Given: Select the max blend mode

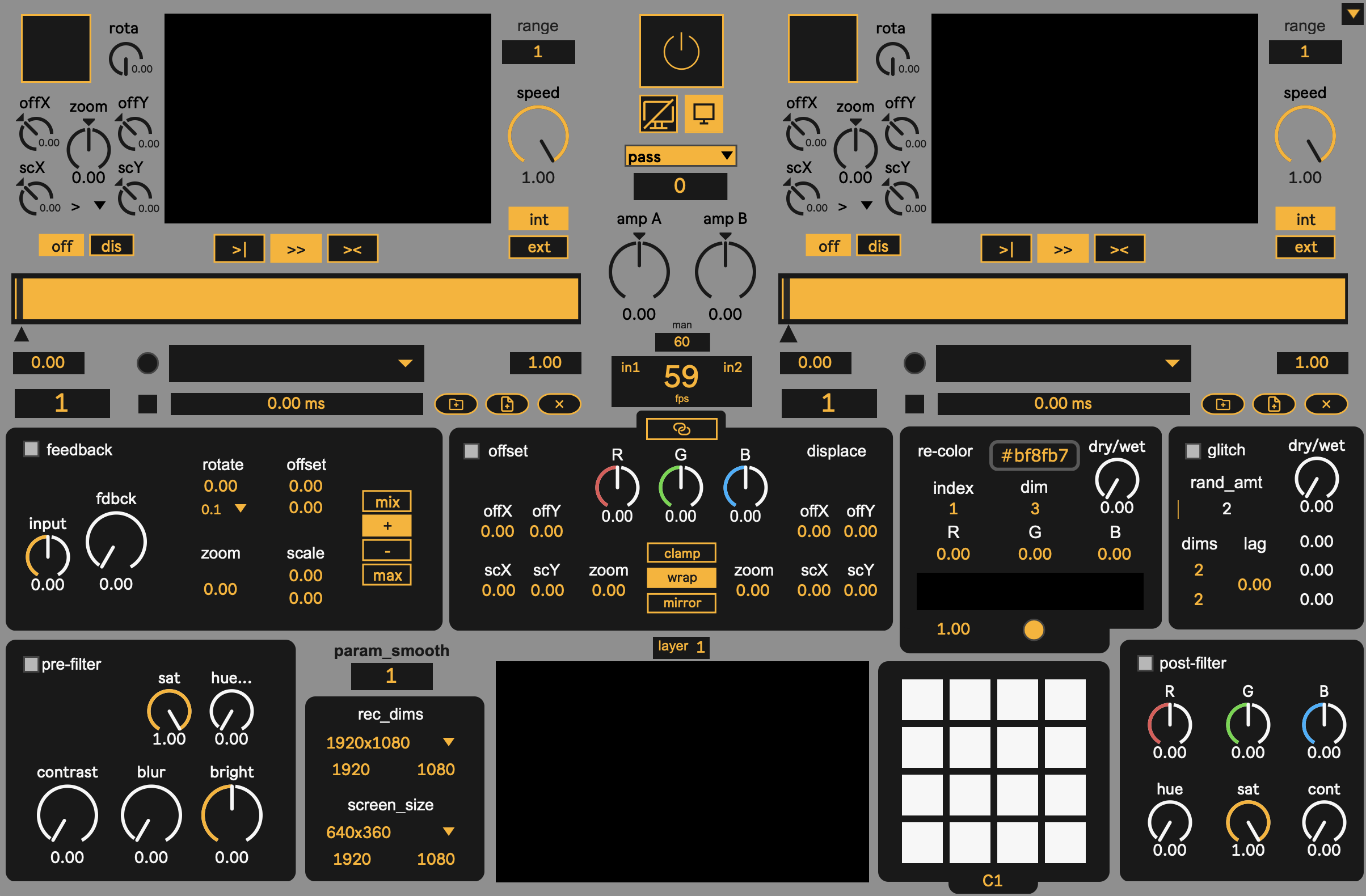Looking at the screenshot, I should point(387,575).
